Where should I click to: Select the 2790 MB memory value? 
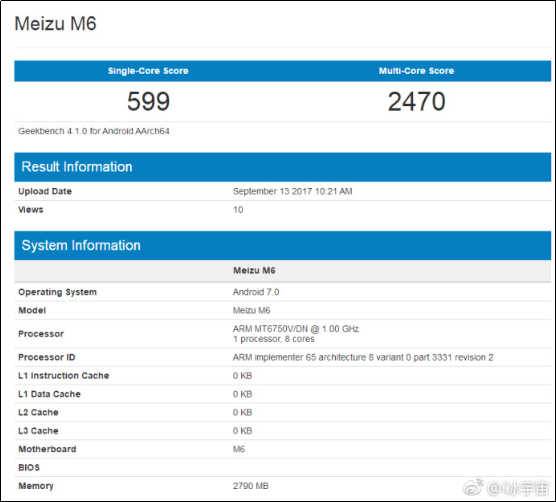pyautogui.click(x=250, y=486)
